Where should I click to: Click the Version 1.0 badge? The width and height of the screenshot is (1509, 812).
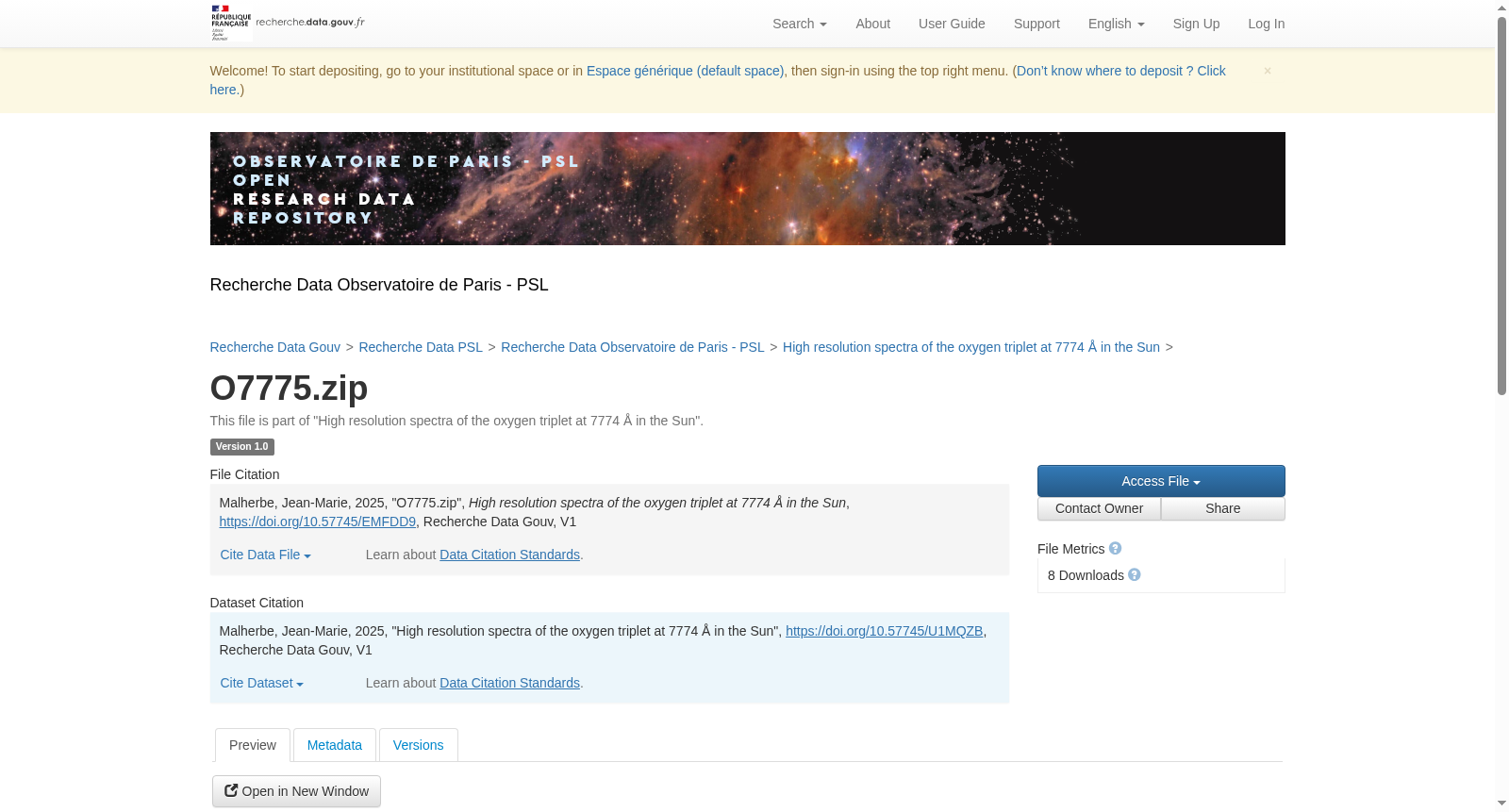(x=241, y=447)
